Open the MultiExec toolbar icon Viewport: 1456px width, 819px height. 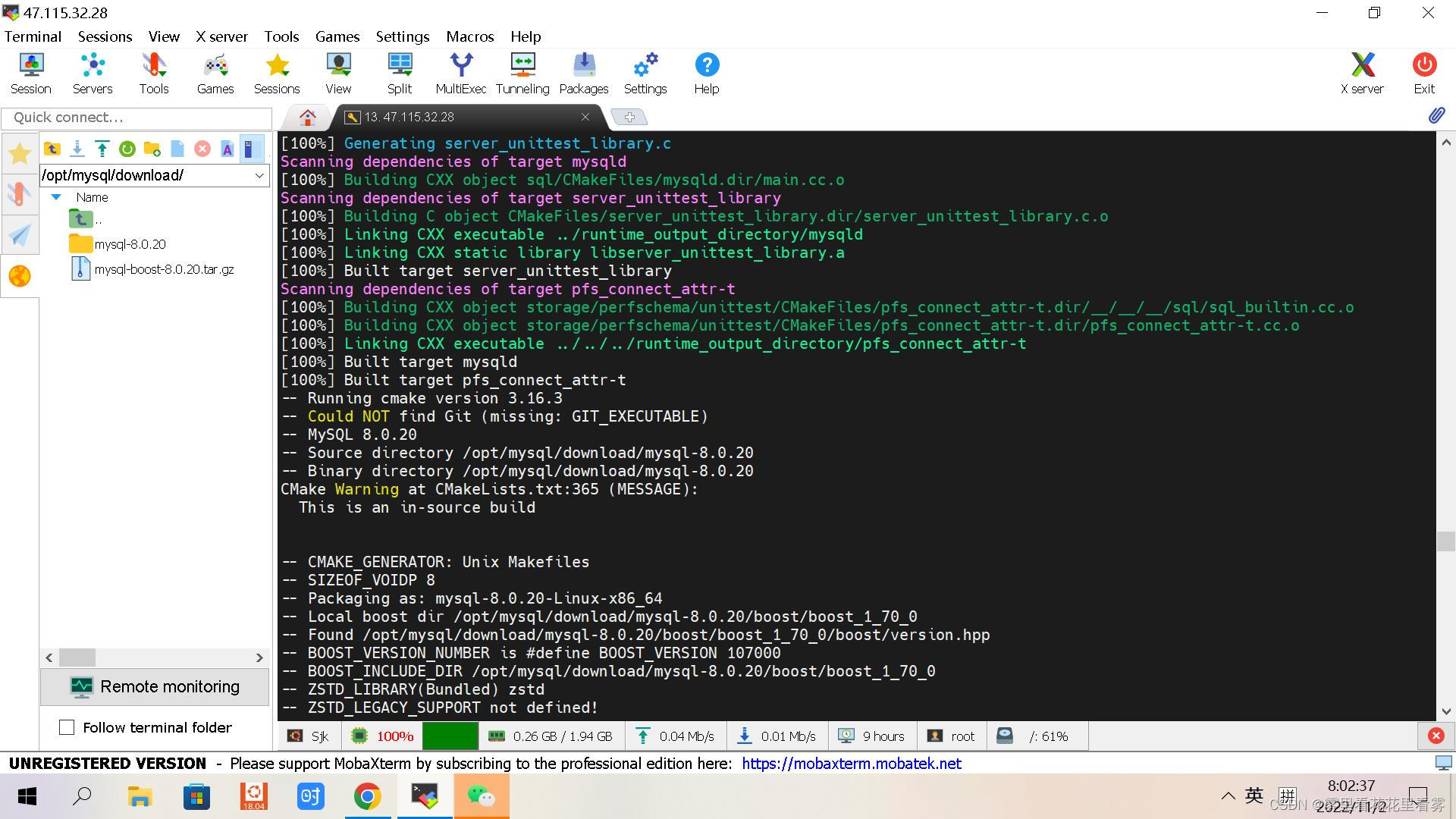pos(460,74)
